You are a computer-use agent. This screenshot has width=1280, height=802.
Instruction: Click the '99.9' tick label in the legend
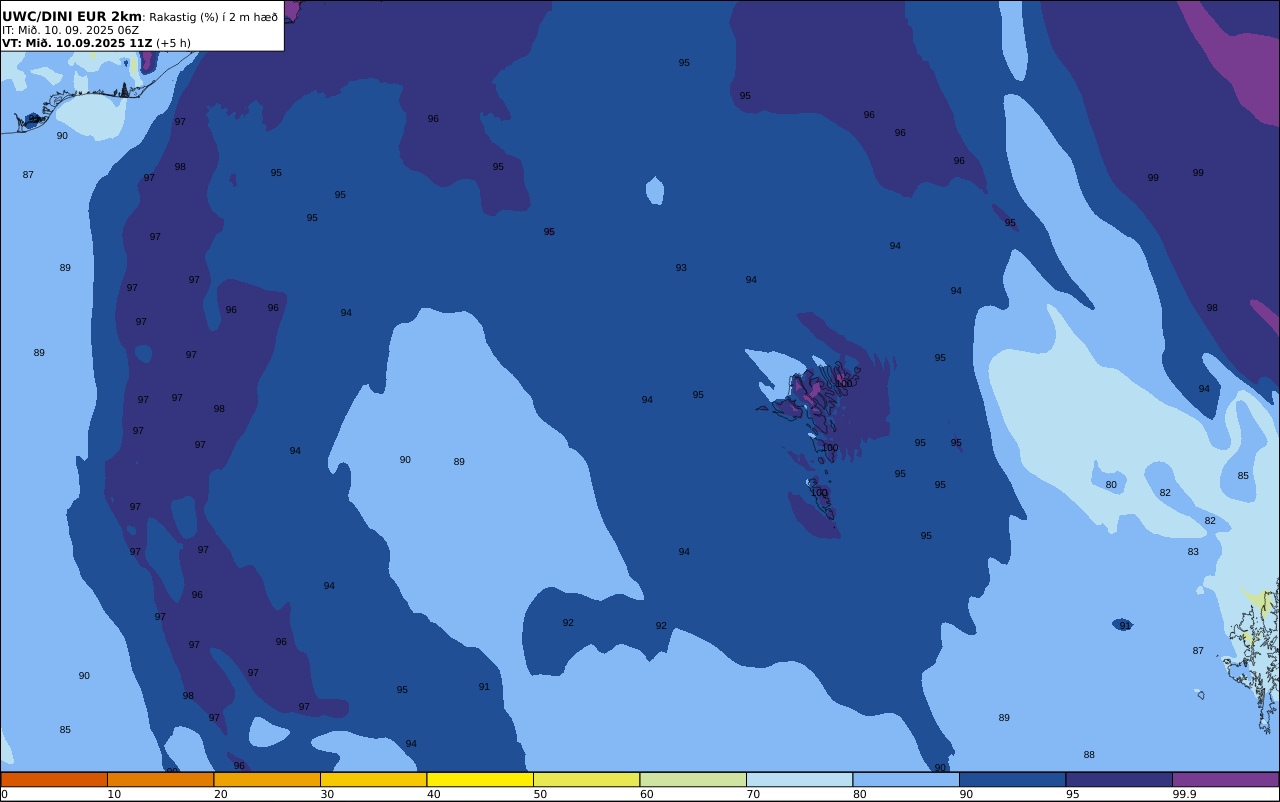(1185, 794)
